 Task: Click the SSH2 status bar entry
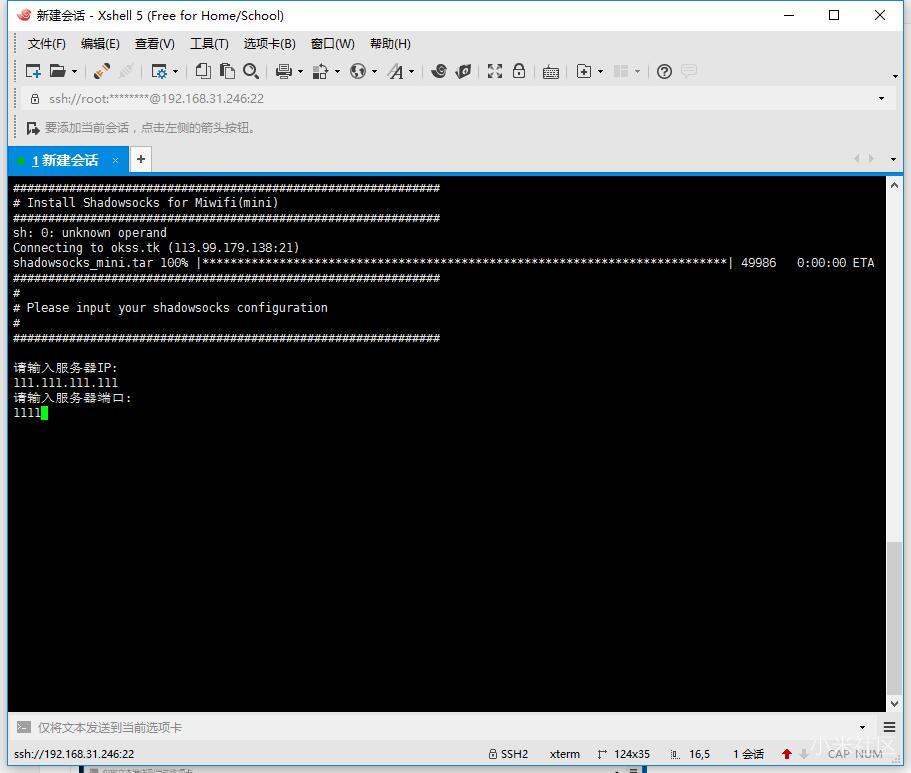508,754
